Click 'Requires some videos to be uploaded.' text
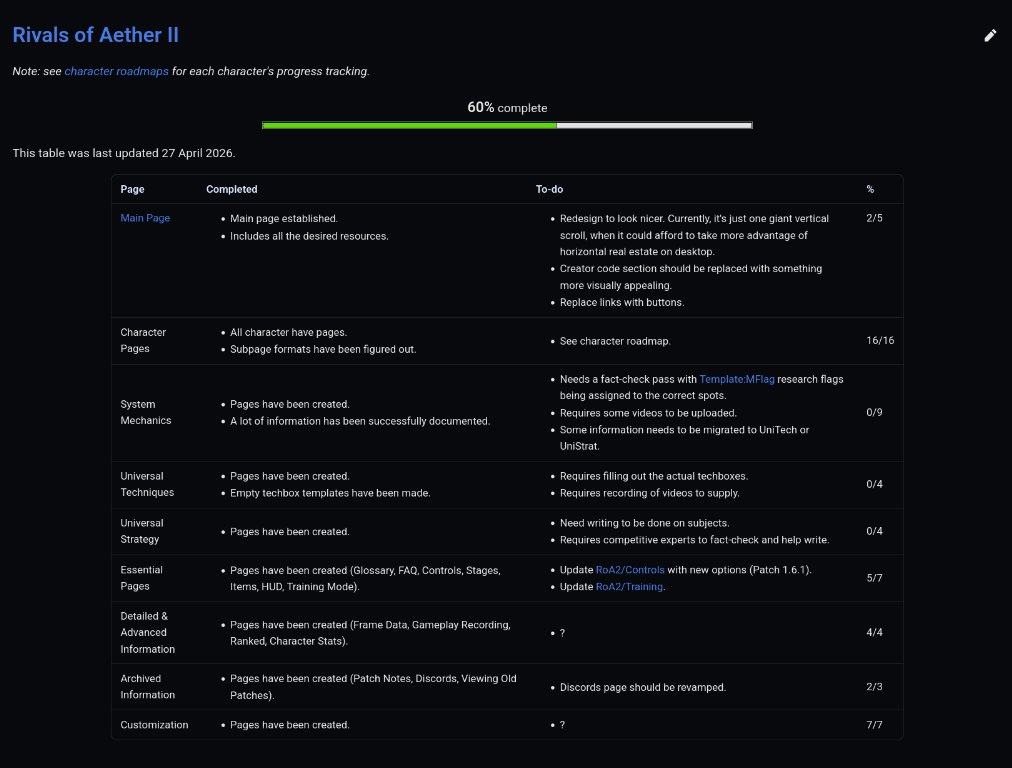The image size is (1012, 768). pos(648,413)
